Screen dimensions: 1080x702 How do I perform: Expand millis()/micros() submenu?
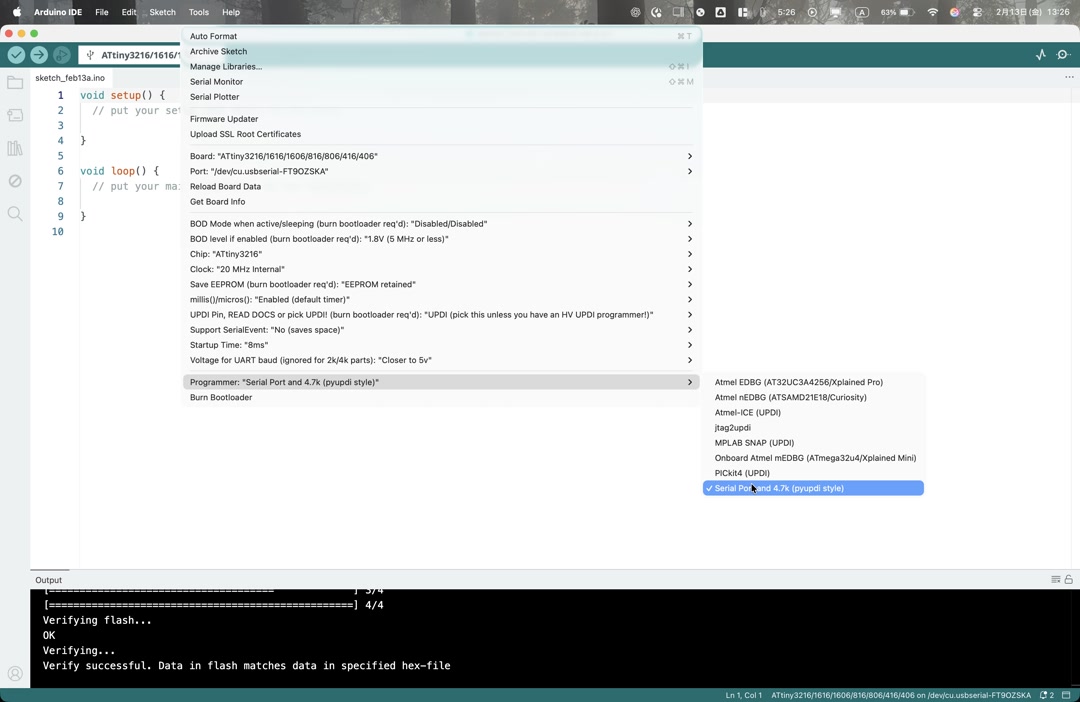pos(442,299)
